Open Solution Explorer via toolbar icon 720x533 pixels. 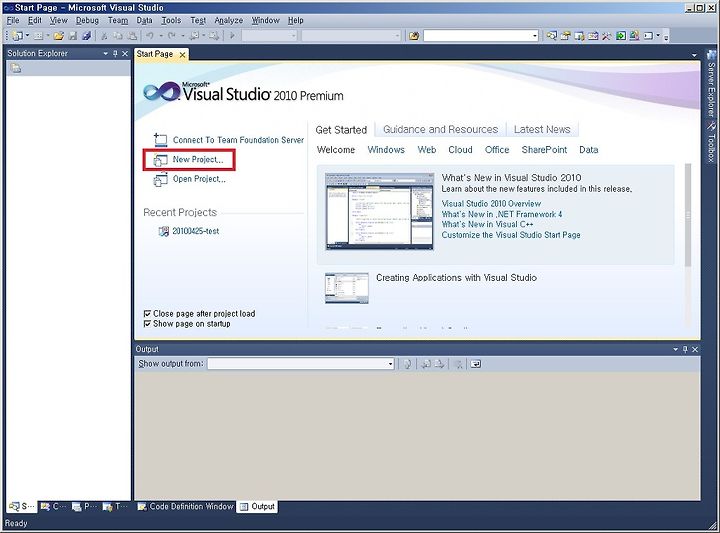[551, 36]
